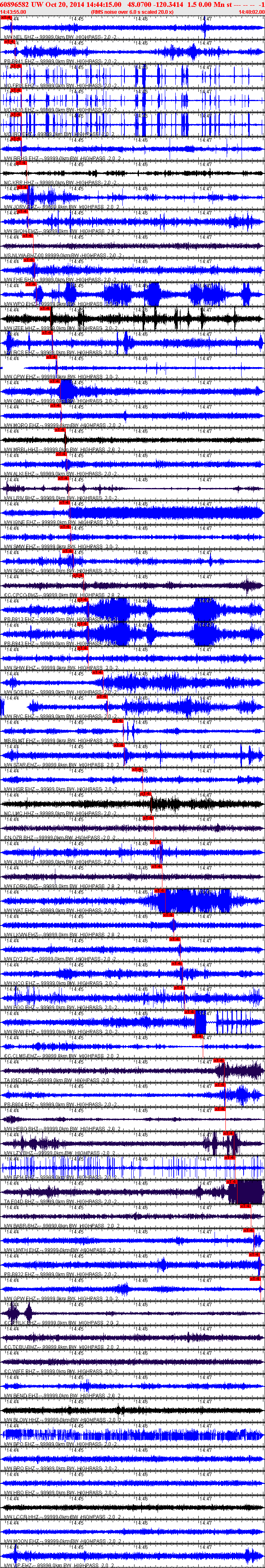
Task: Click the end time 14:48:02.00 label
Action: coord(251,12)
